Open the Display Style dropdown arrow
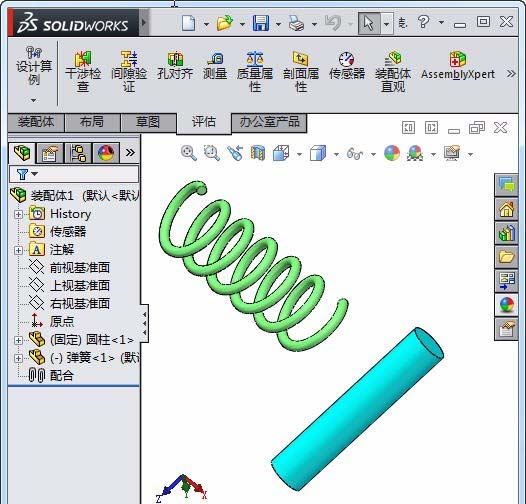Viewport: 526px width, 504px height. click(336, 154)
